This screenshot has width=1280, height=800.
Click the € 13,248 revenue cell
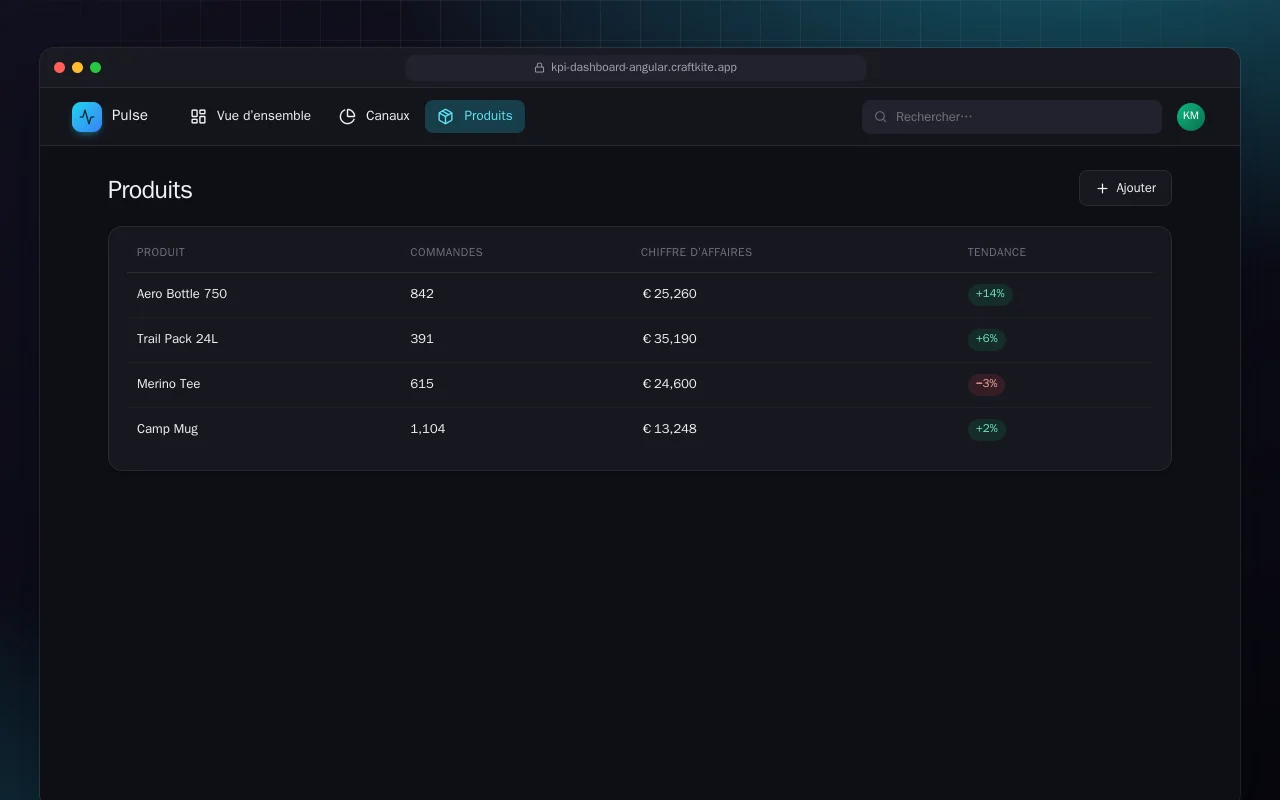pos(669,429)
